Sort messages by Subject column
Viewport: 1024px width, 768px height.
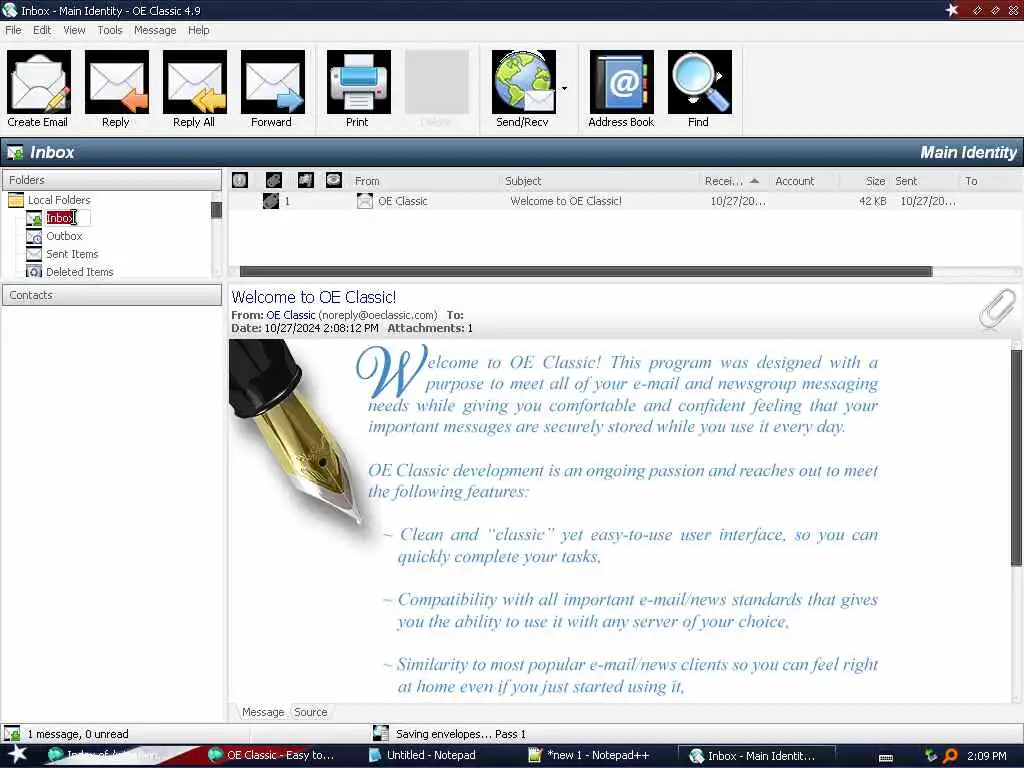(x=523, y=181)
